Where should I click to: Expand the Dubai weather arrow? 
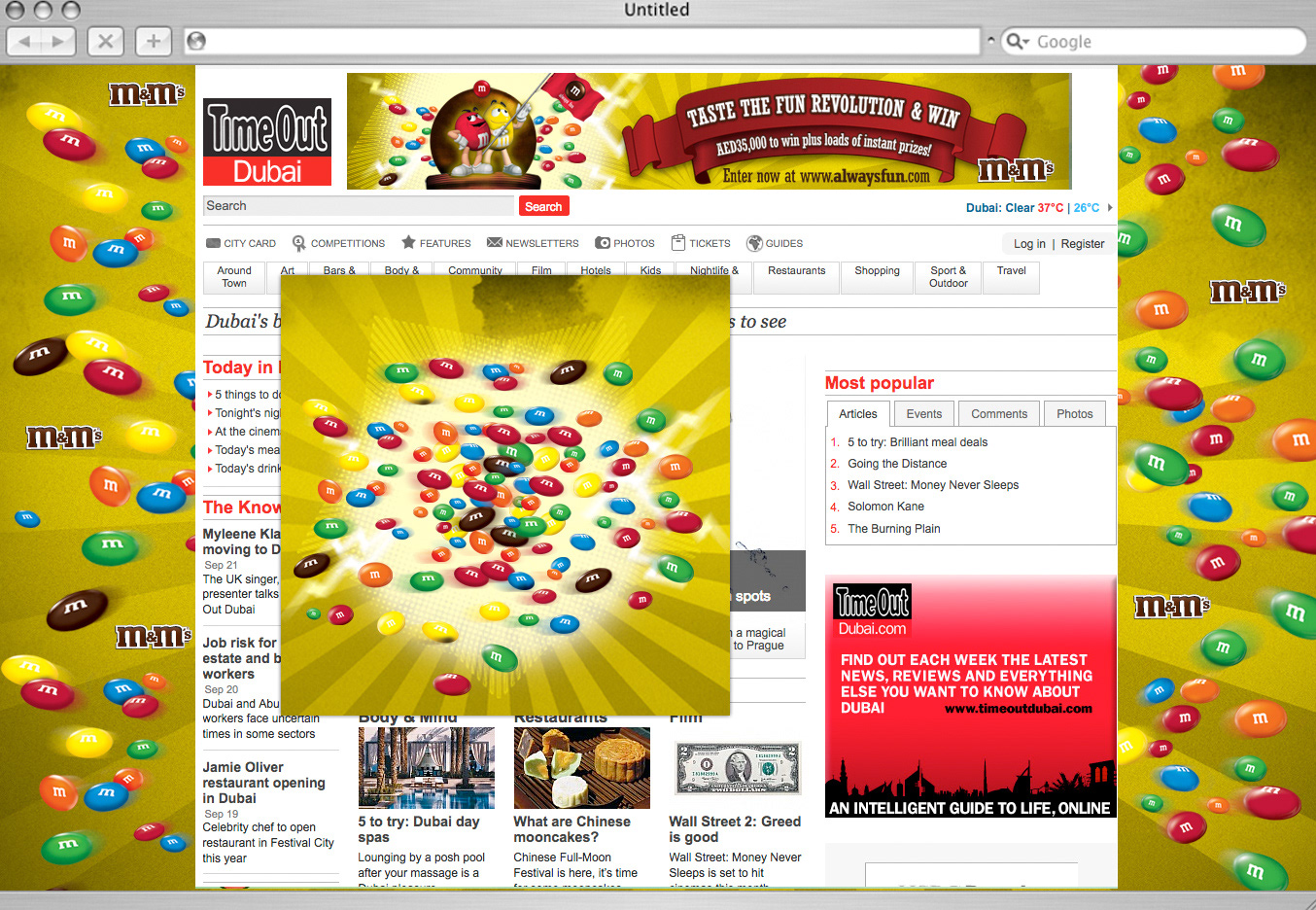1110,207
